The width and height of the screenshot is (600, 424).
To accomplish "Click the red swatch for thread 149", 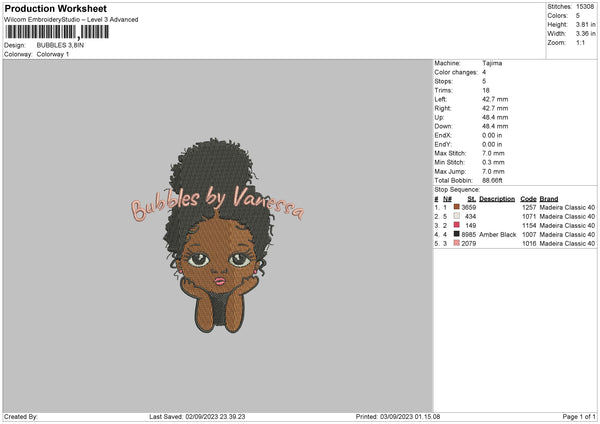I will 457,225.
